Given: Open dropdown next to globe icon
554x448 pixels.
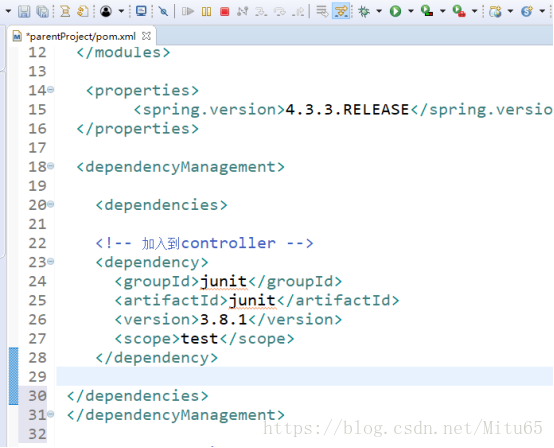Looking at the screenshot, I should (x=510, y=11).
